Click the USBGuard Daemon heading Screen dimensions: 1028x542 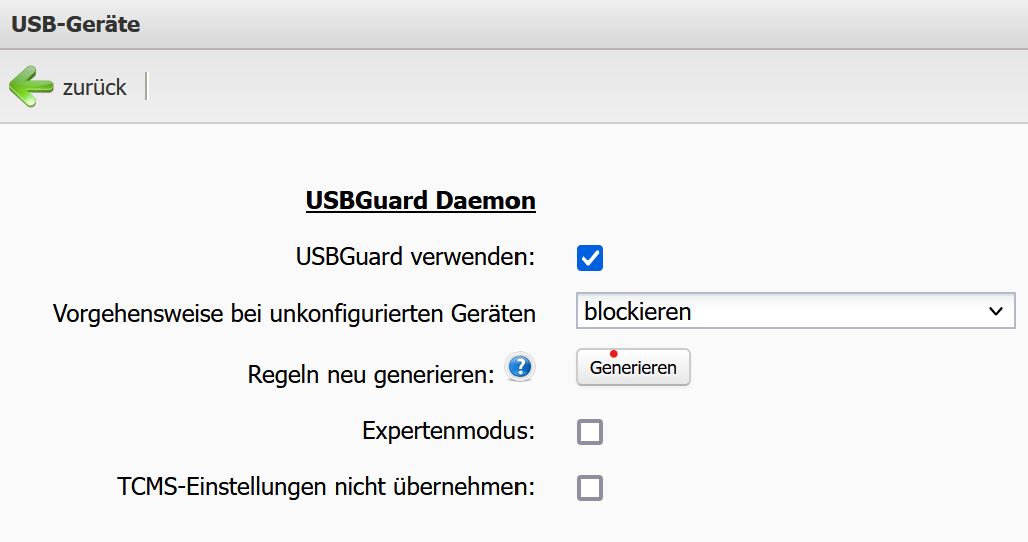(x=420, y=201)
